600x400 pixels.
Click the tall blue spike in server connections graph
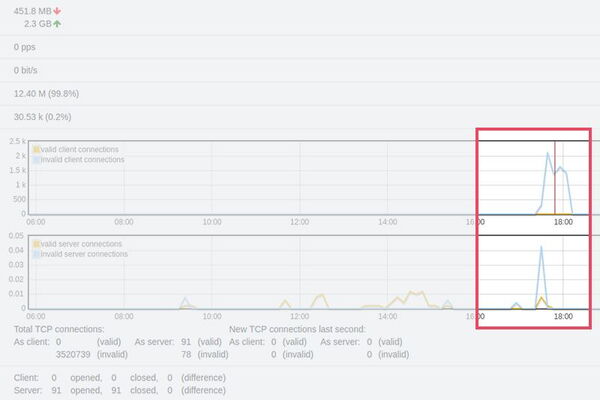pos(541,248)
